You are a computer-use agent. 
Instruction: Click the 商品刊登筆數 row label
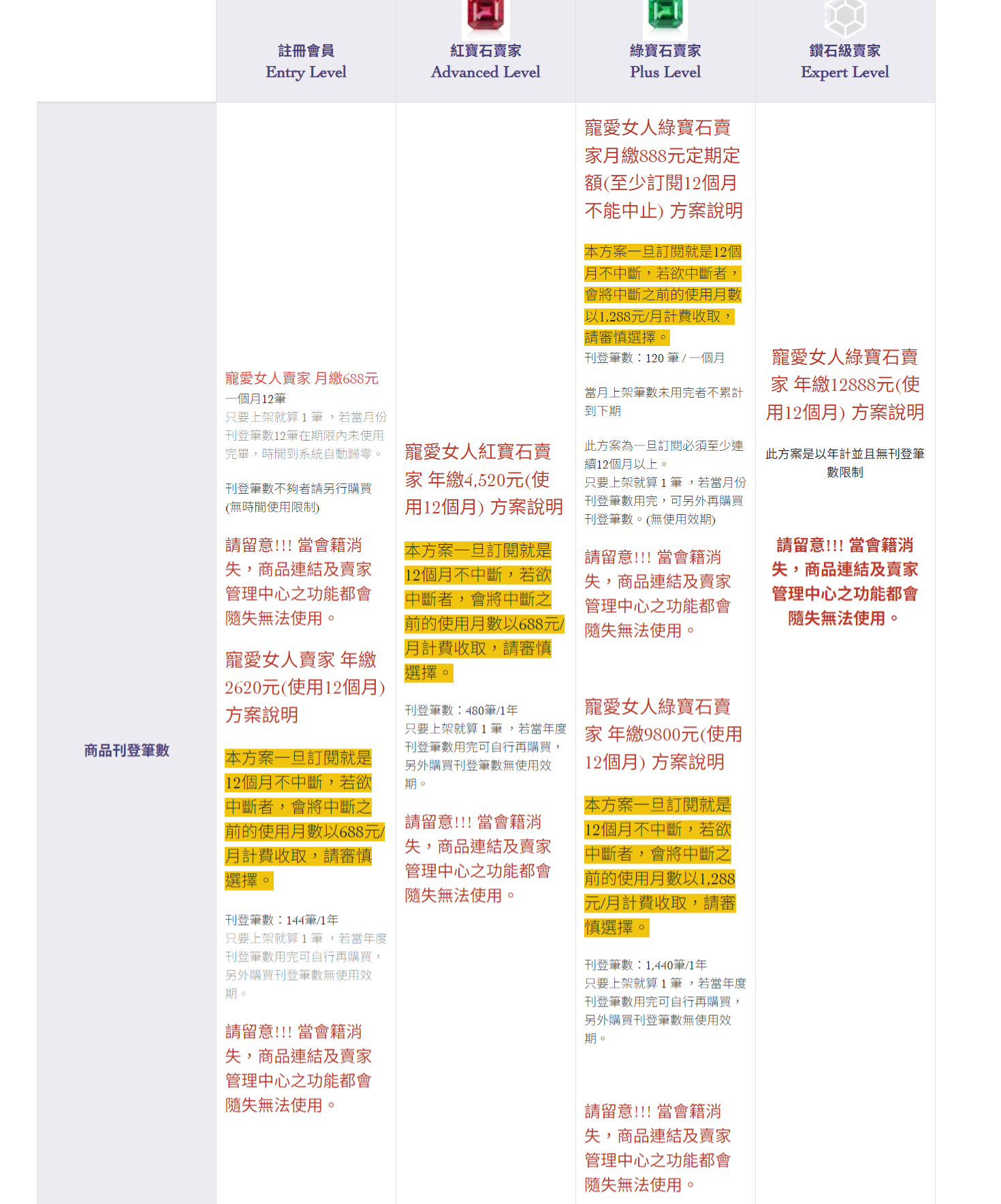(x=127, y=750)
